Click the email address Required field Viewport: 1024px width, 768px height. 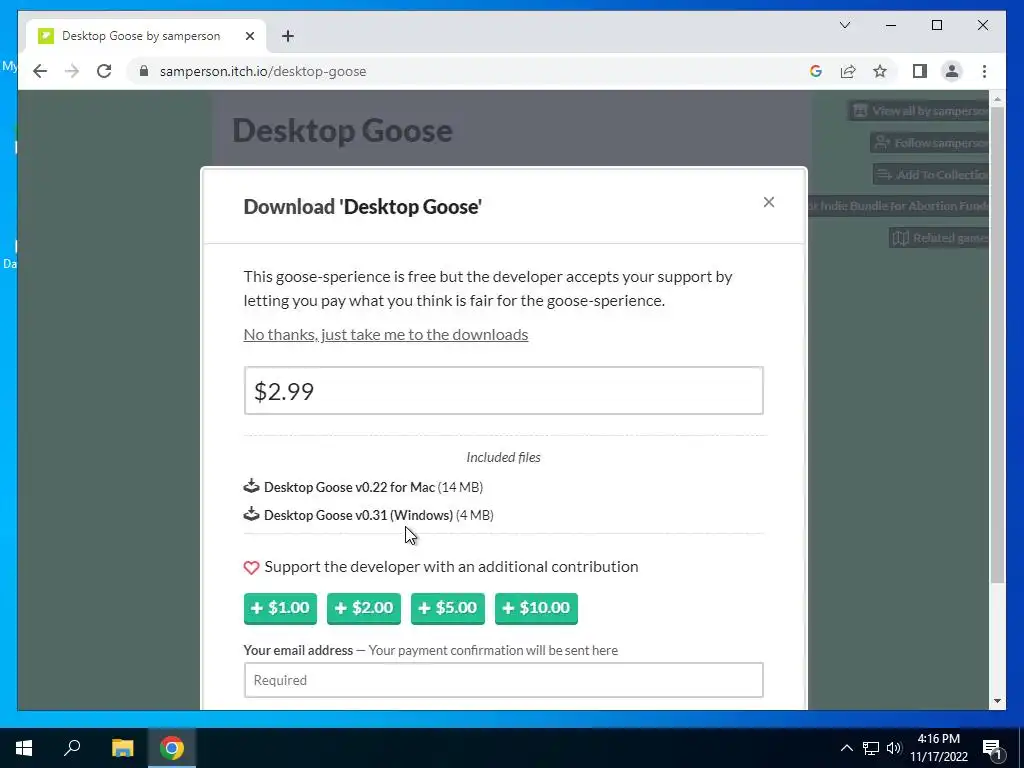(x=504, y=680)
